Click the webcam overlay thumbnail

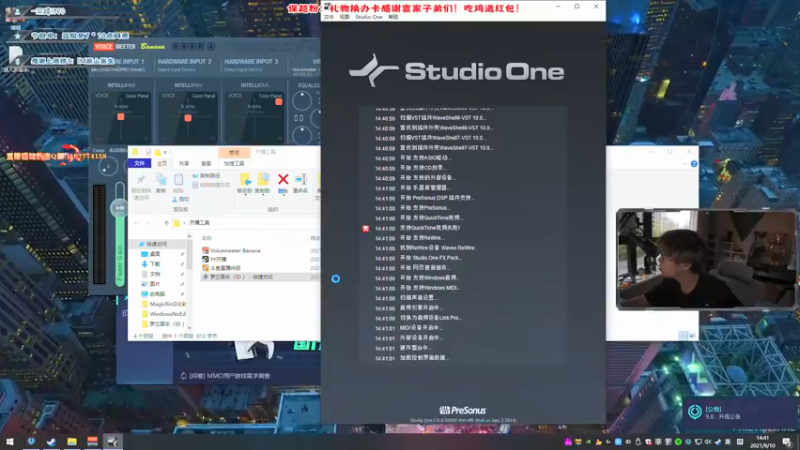pyautogui.click(x=707, y=259)
